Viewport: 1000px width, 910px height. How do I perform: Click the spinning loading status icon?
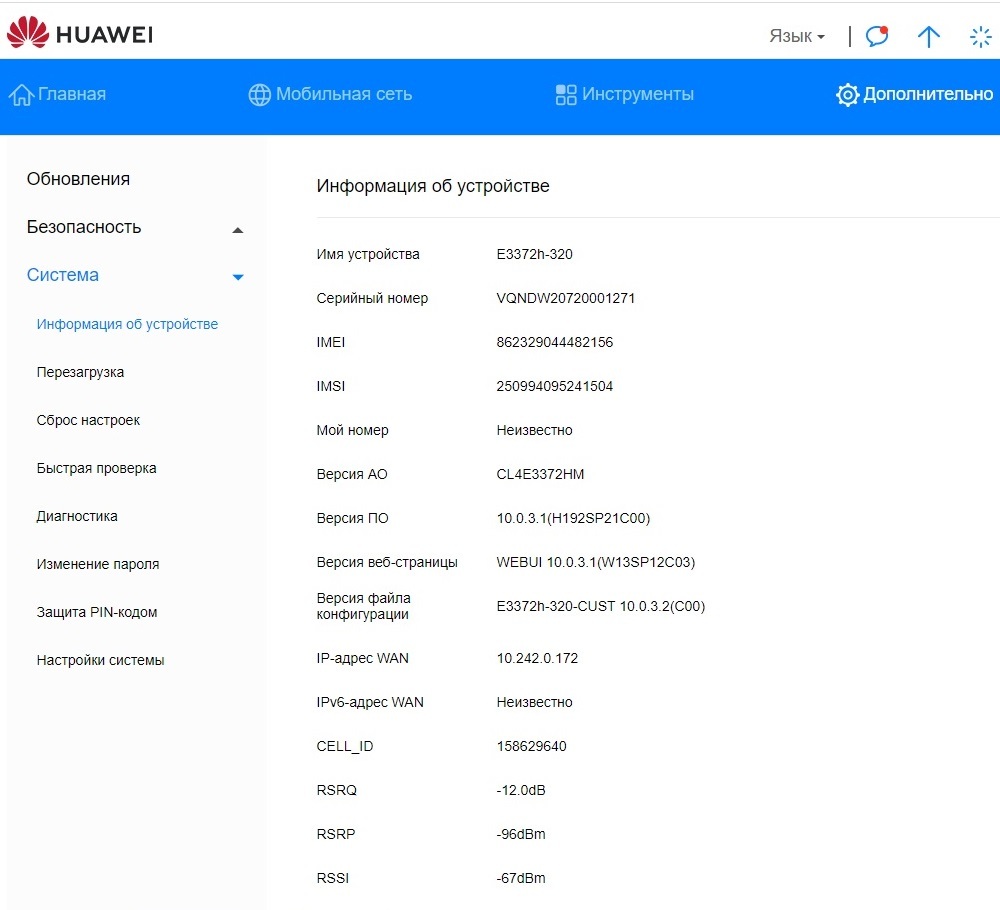pyautogui.click(x=980, y=37)
